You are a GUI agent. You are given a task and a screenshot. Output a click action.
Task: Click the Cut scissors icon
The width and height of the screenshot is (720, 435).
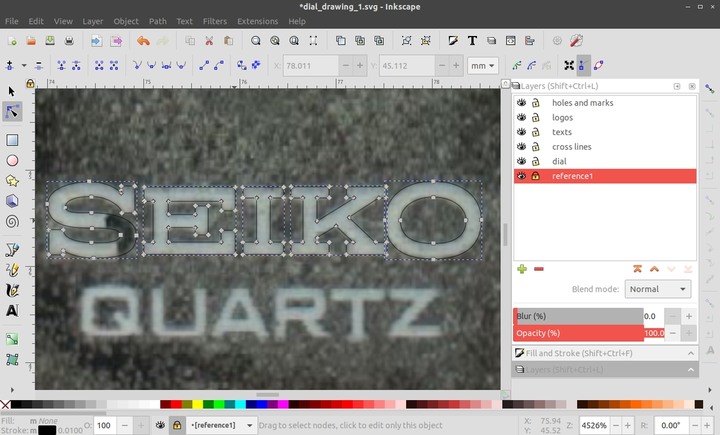tap(209, 41)
